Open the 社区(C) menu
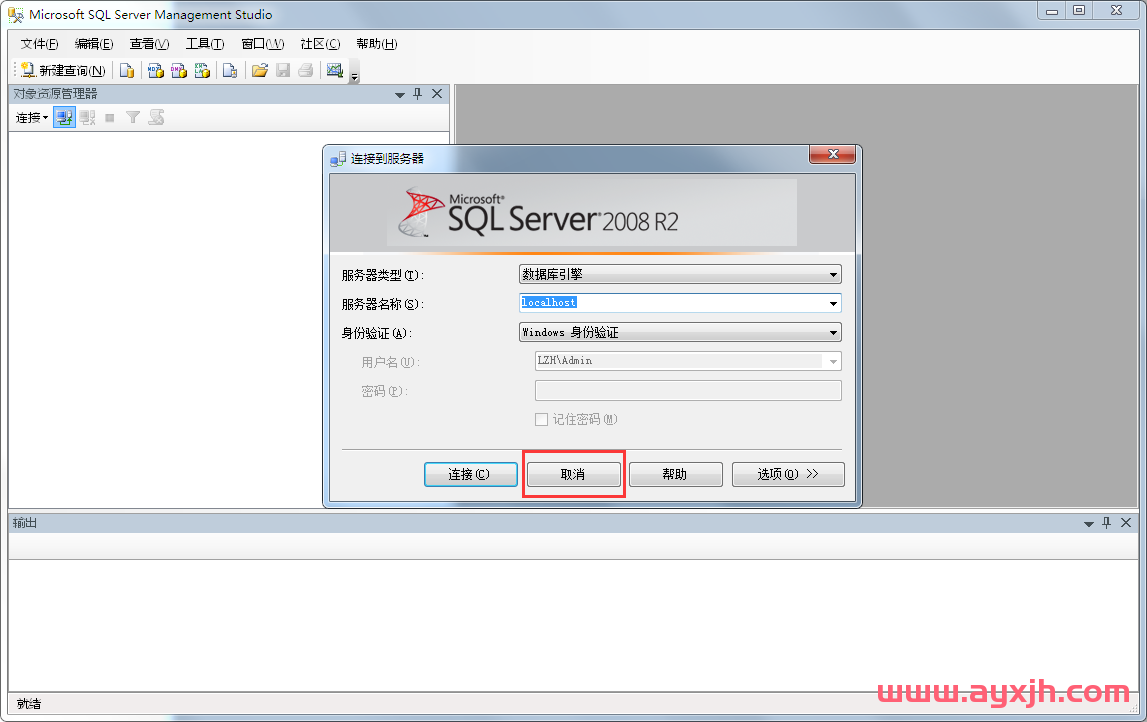This screenshot has height=722, width=1147. tap(320, 44)
